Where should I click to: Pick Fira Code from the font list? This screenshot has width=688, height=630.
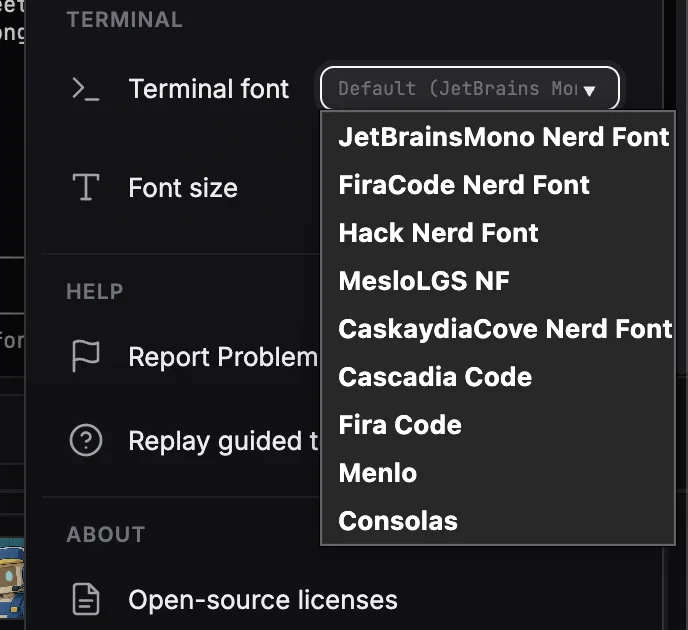click(498, 425)
